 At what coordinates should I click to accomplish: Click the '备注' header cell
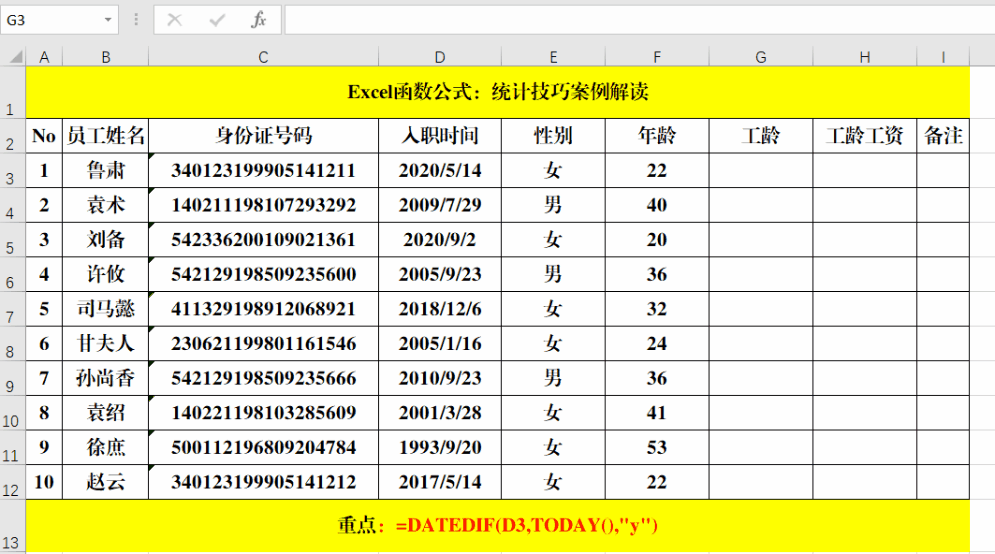pos(943,136)
